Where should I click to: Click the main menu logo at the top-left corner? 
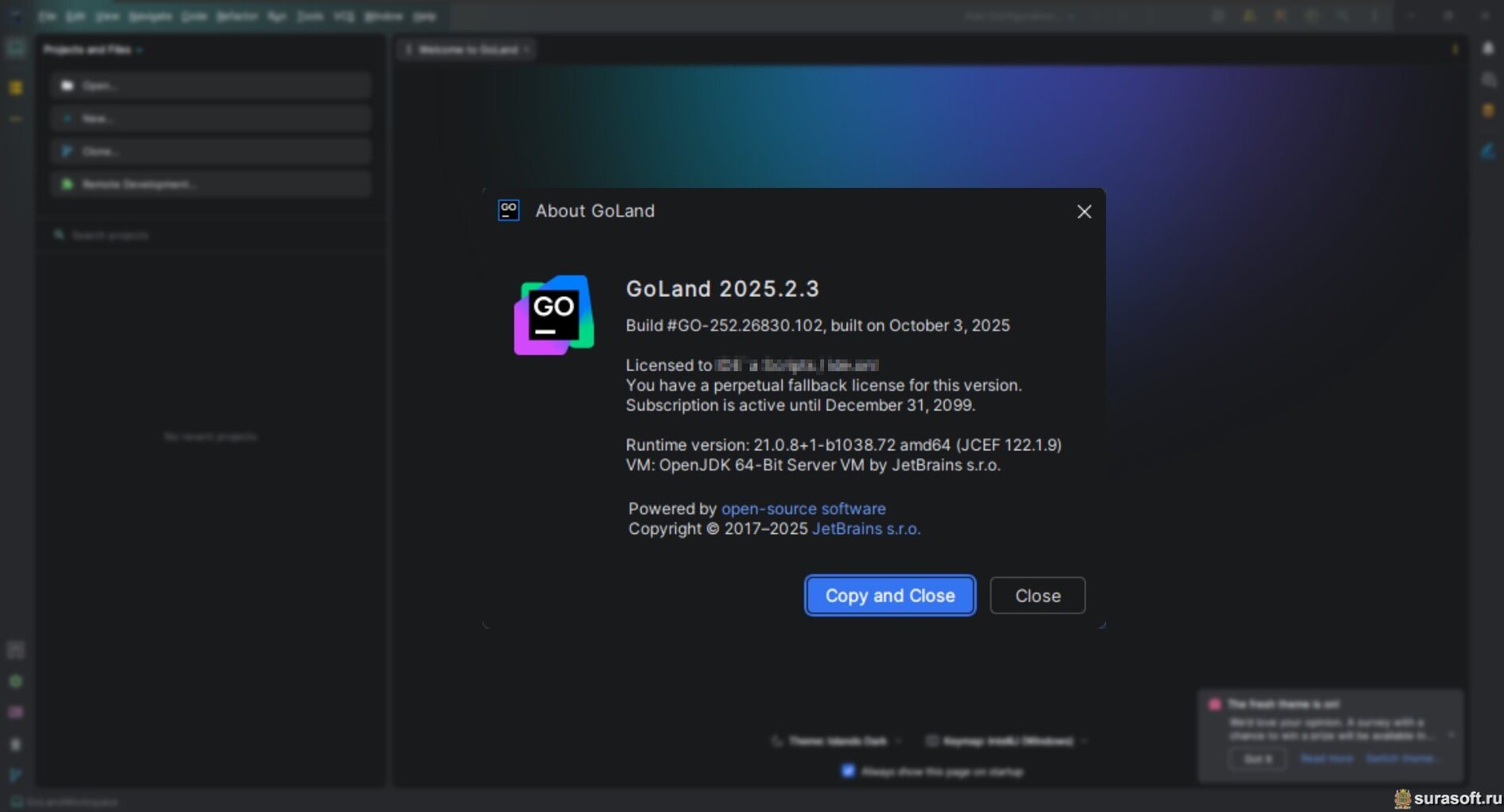point(16,16)
